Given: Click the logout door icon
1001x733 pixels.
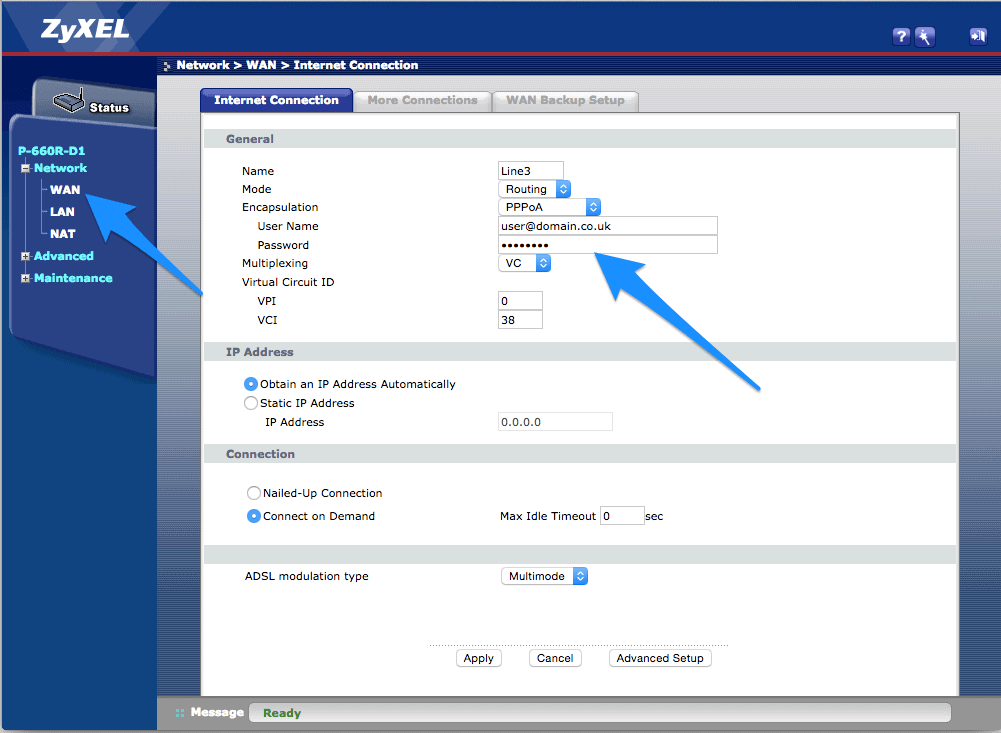Looking at the screenshot, I should point(977,36).
